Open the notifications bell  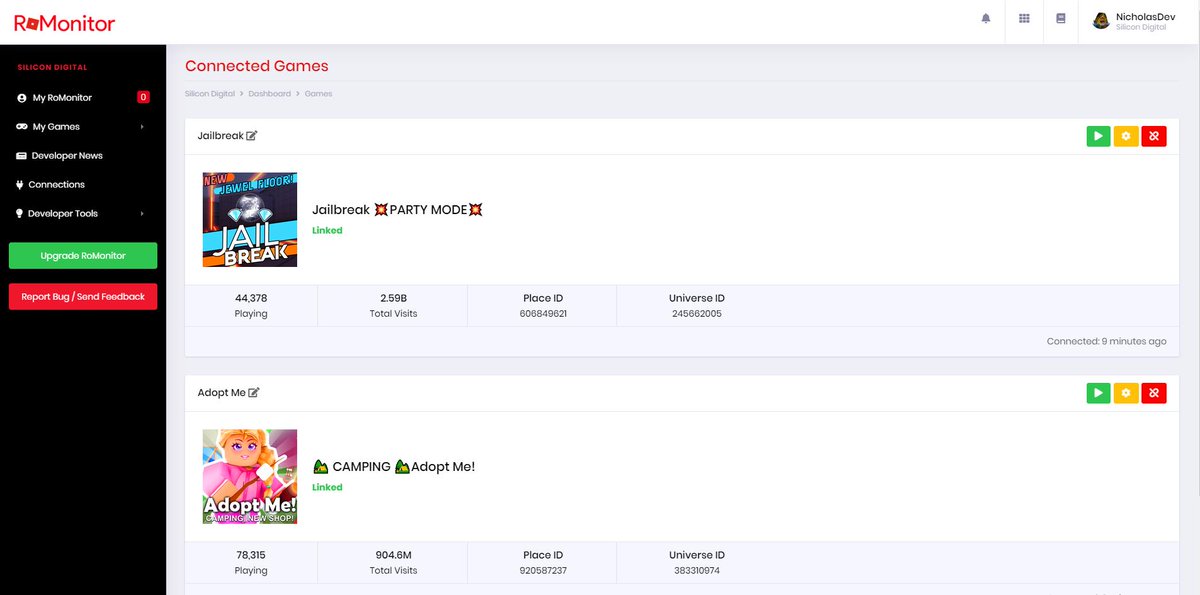click(986, 18)
